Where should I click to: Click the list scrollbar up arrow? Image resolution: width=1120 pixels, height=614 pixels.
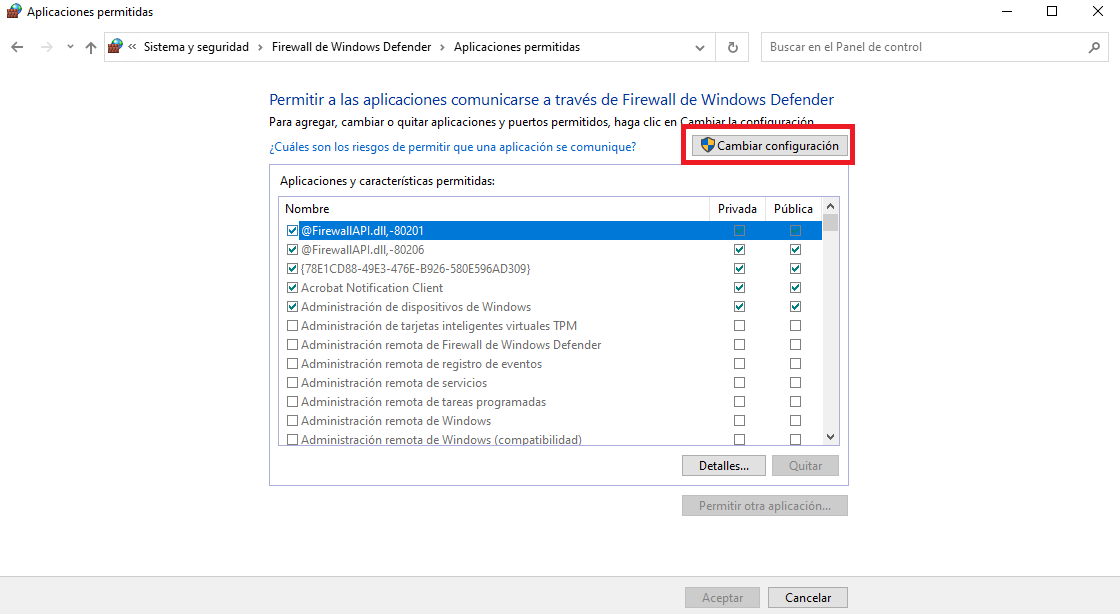tap(830, 206)
